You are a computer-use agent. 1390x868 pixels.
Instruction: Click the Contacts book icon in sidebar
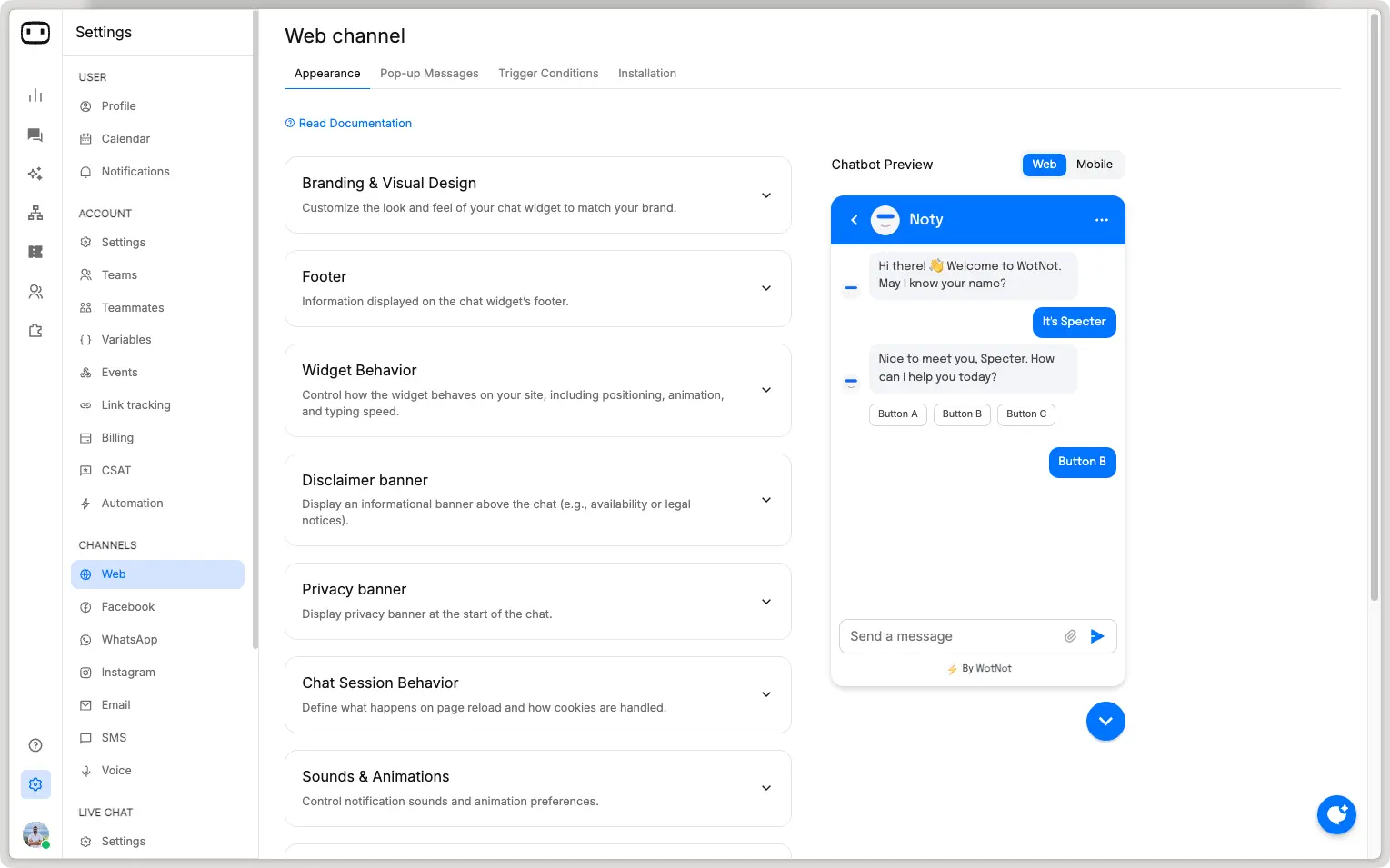point(35,291)
